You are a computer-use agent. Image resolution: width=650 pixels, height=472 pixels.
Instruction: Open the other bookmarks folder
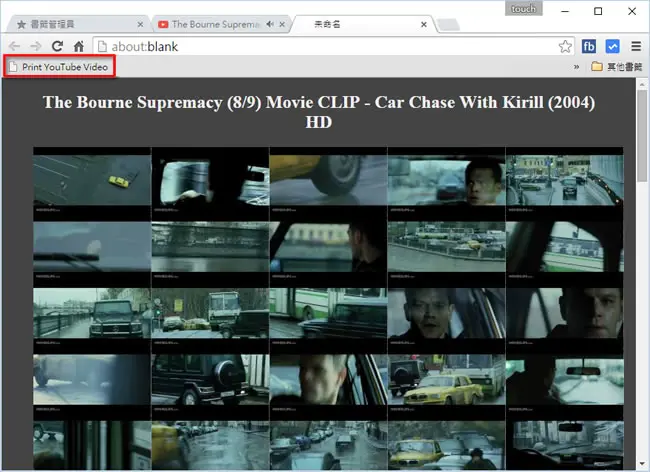point(617,67)
